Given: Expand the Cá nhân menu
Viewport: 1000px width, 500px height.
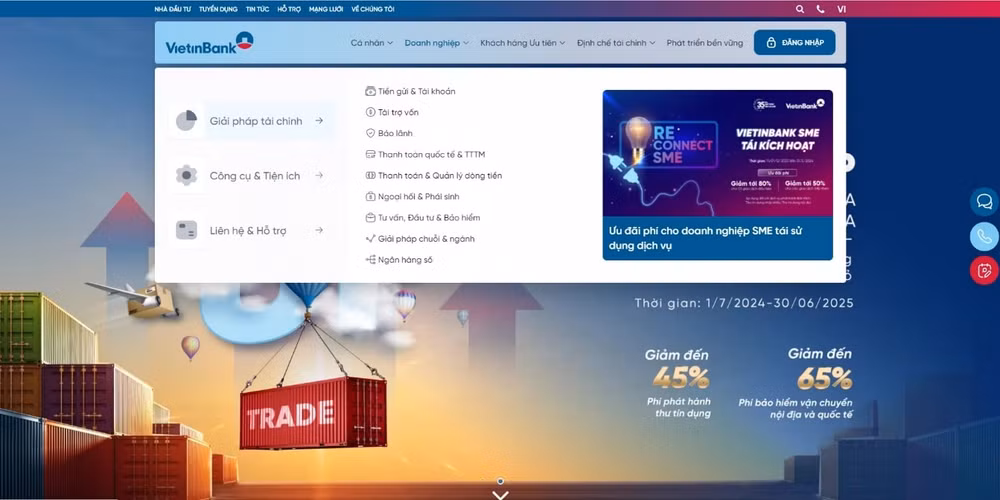Looking at the screenshot, I should tap(372, 43).
